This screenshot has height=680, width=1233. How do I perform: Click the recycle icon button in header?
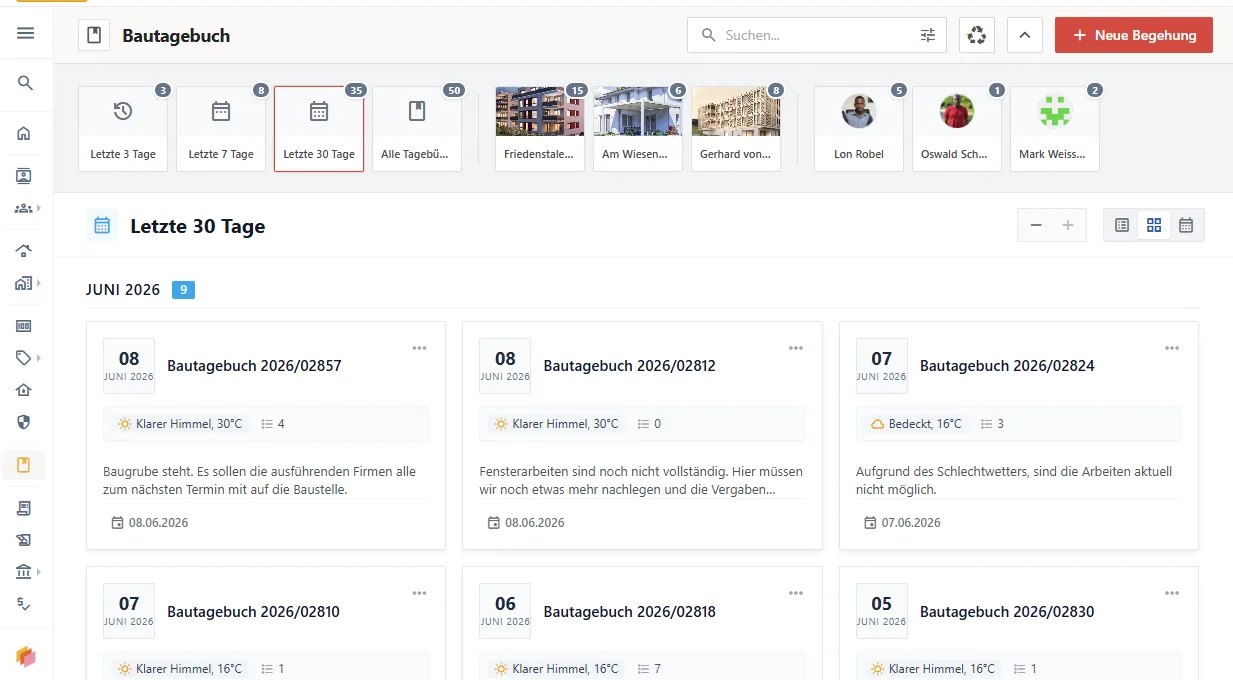pos(977,35)
